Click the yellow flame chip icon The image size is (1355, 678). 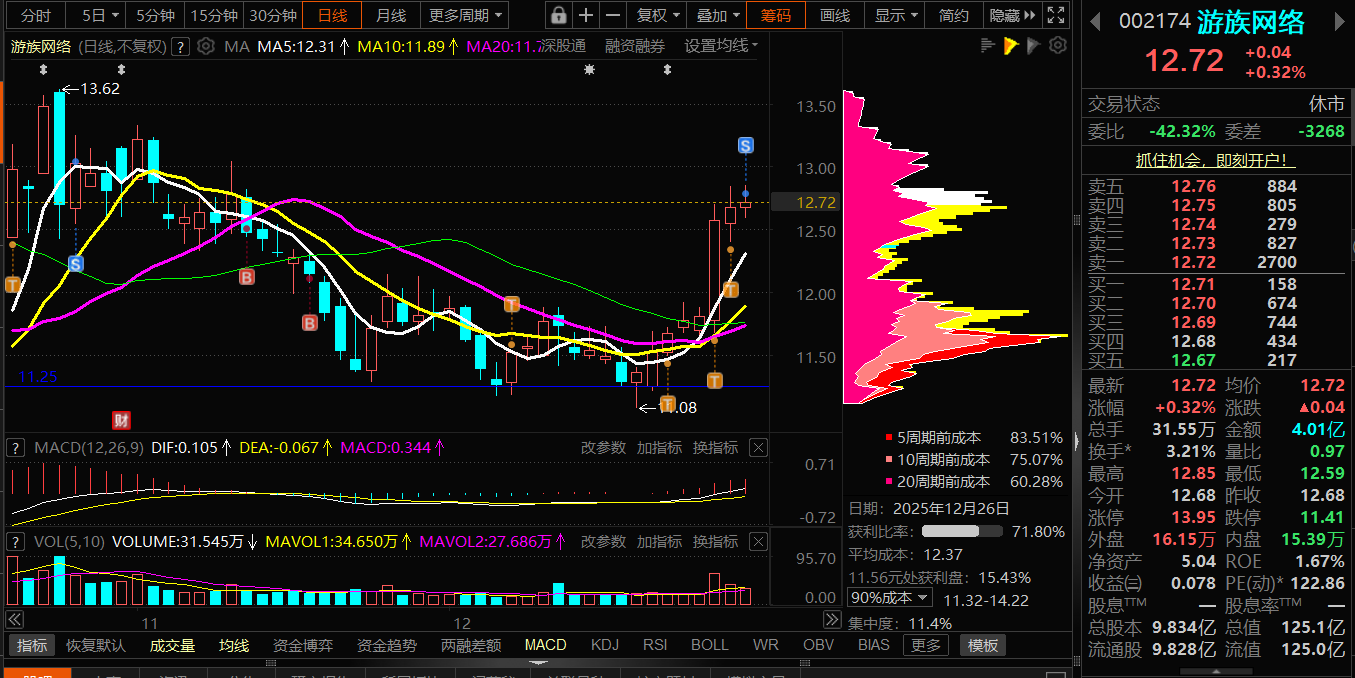[1011, 45]
